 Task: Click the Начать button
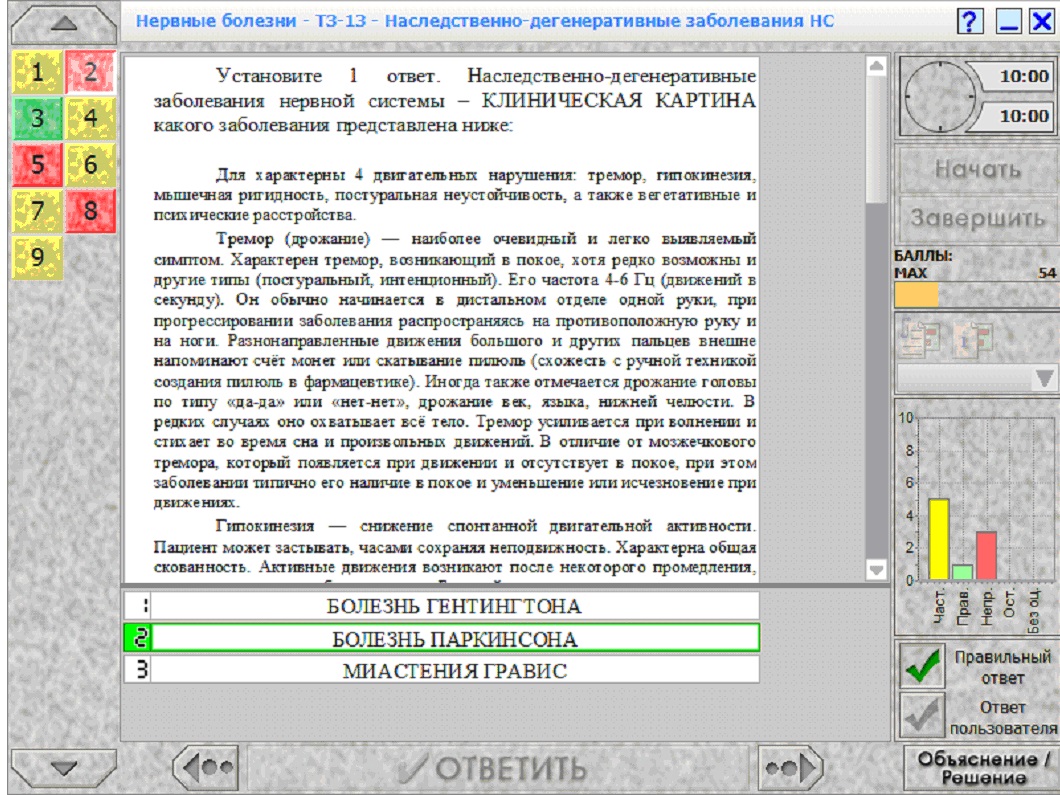tap(978, 169)
